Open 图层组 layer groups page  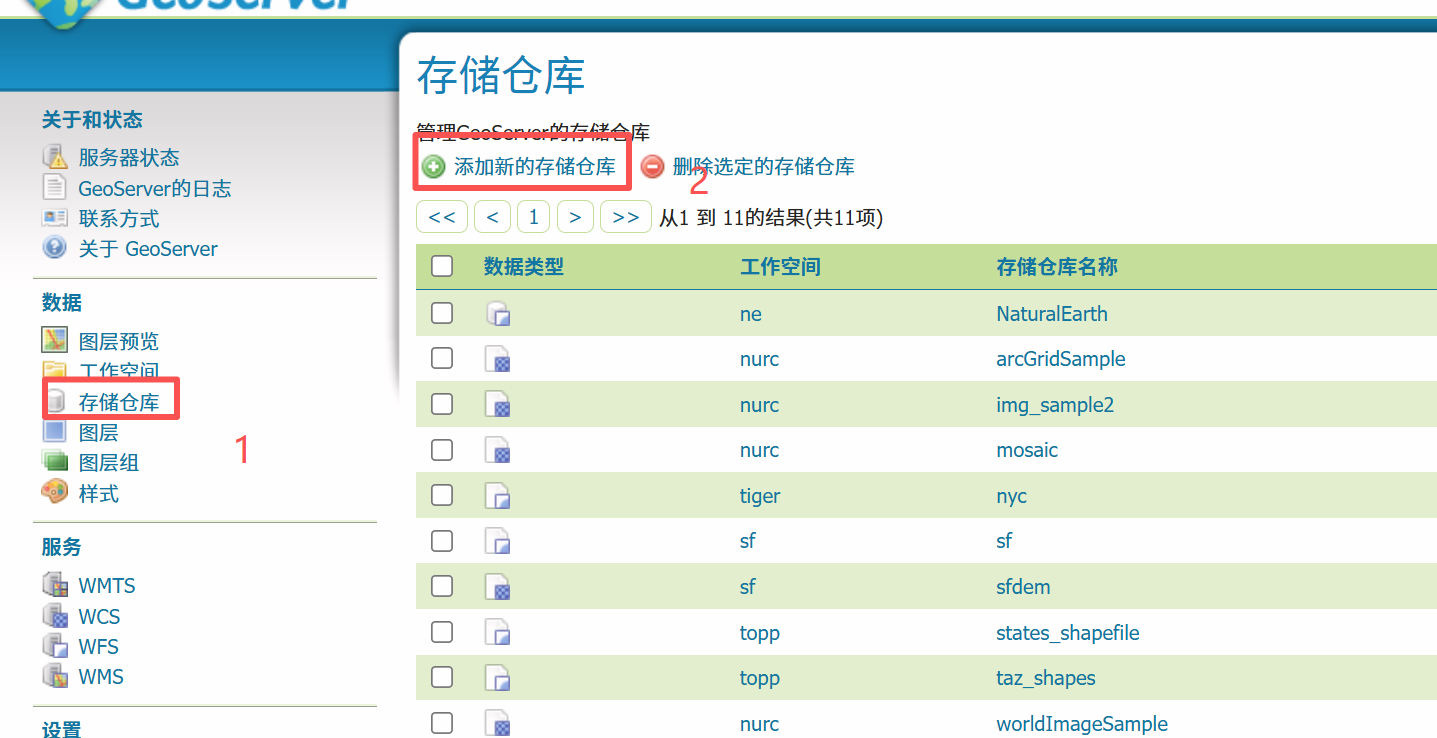pyautogui.click(x=109, y=463)
